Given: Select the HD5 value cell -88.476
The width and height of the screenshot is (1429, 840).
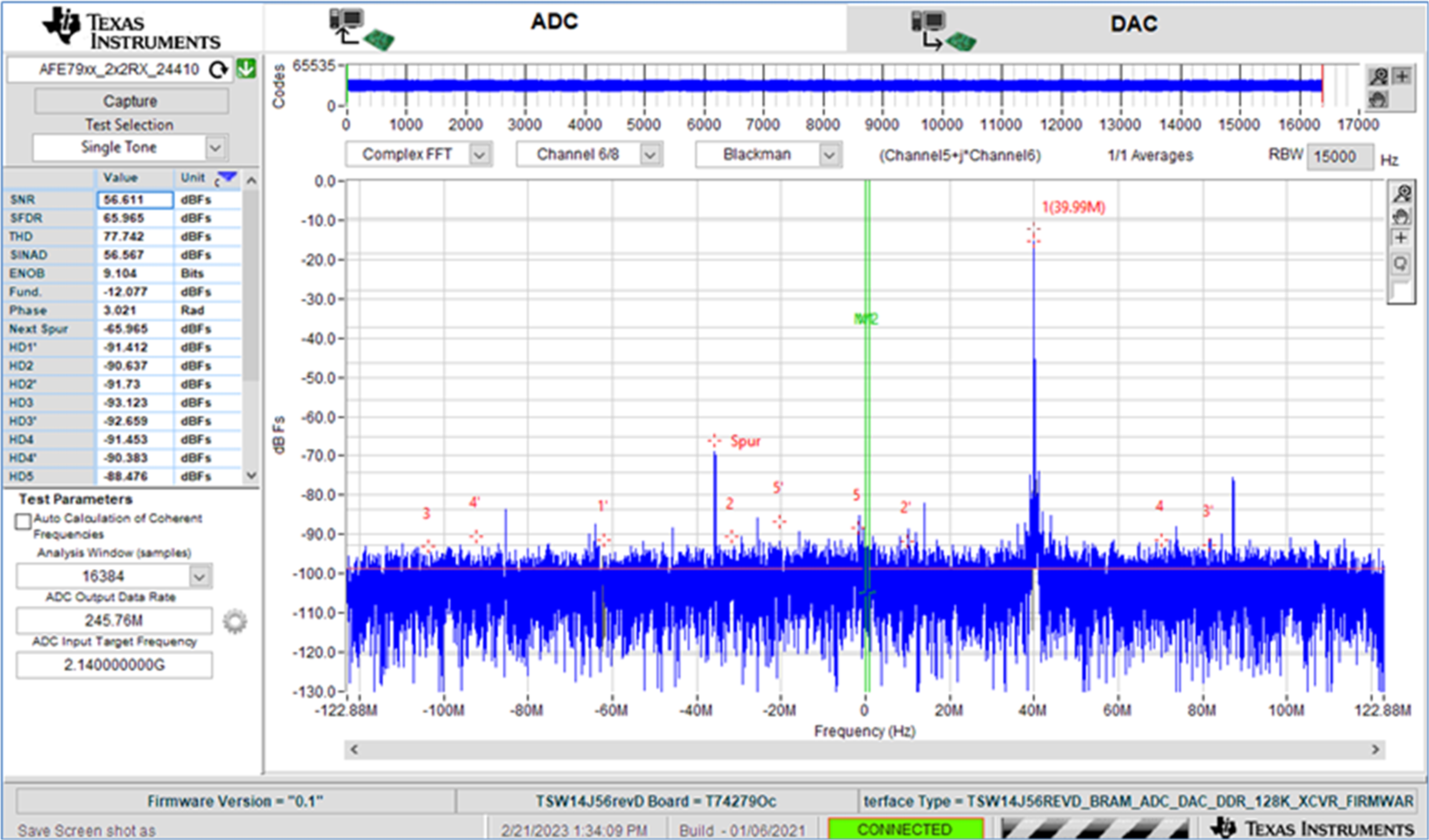Looking at the screenshot, I should [135, 476].
